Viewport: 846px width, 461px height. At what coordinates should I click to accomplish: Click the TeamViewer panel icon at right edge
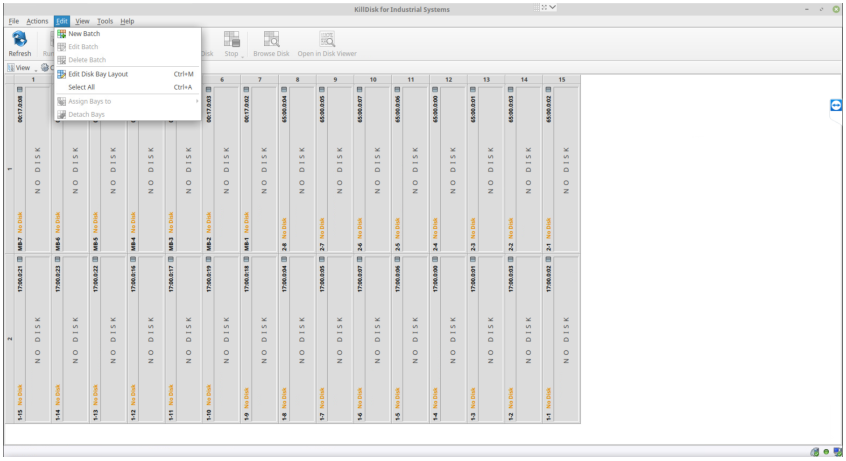[836, 105]
